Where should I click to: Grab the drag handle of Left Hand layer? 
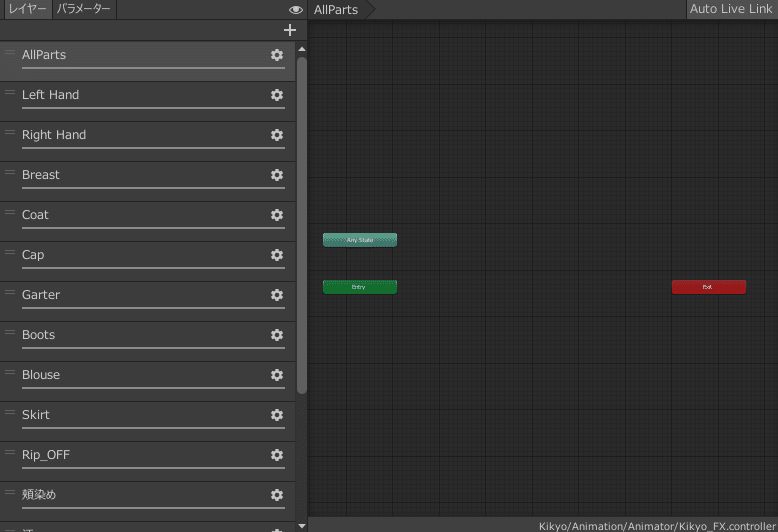10,93
